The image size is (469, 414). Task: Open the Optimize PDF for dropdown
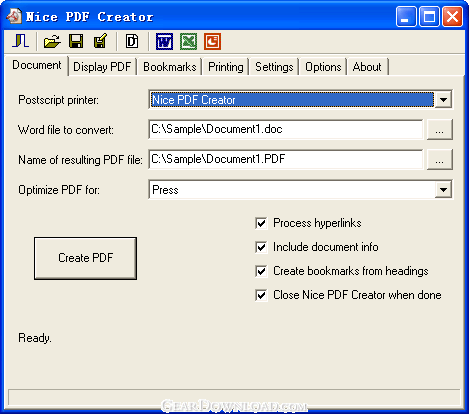[443, 190]
